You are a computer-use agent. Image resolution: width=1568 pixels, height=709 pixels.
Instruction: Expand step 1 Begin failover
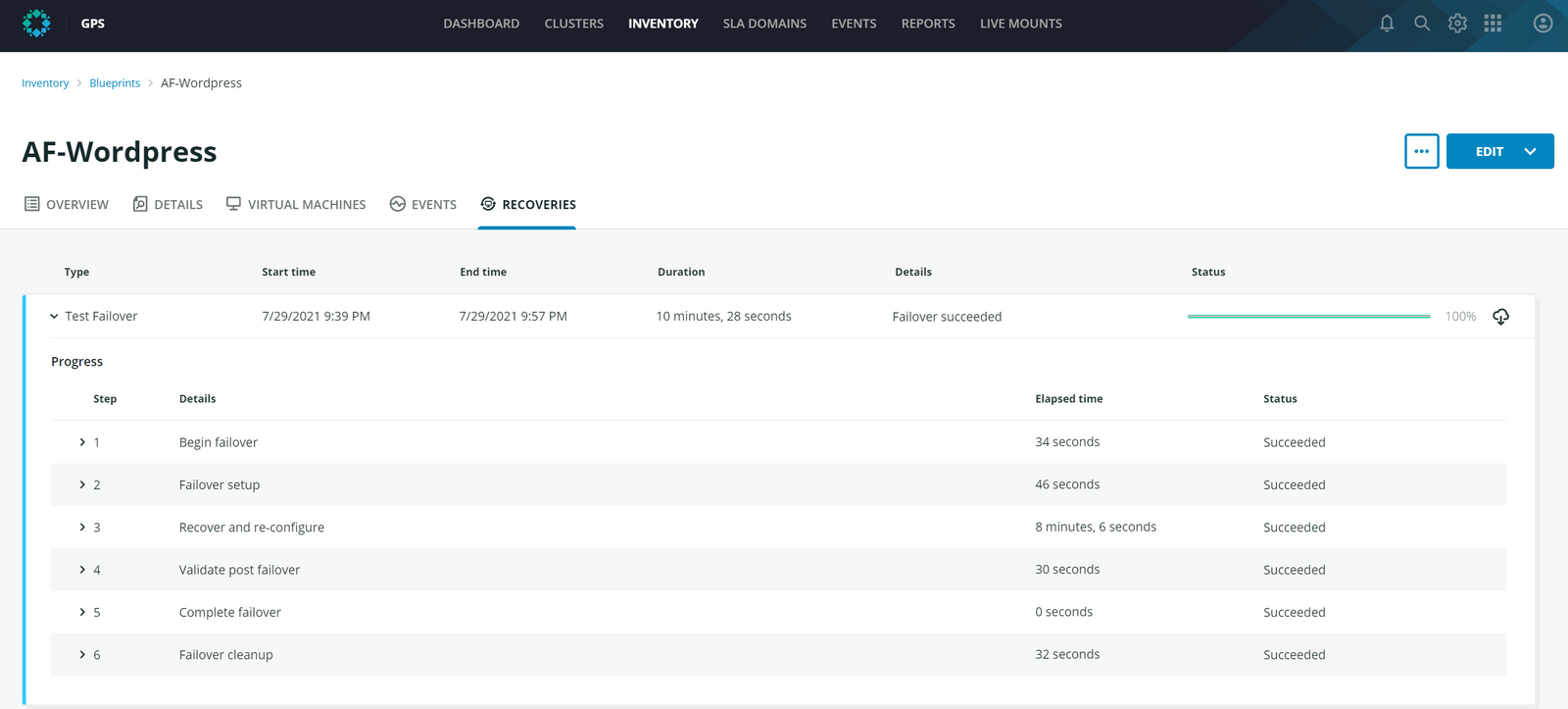click(82, 442)
